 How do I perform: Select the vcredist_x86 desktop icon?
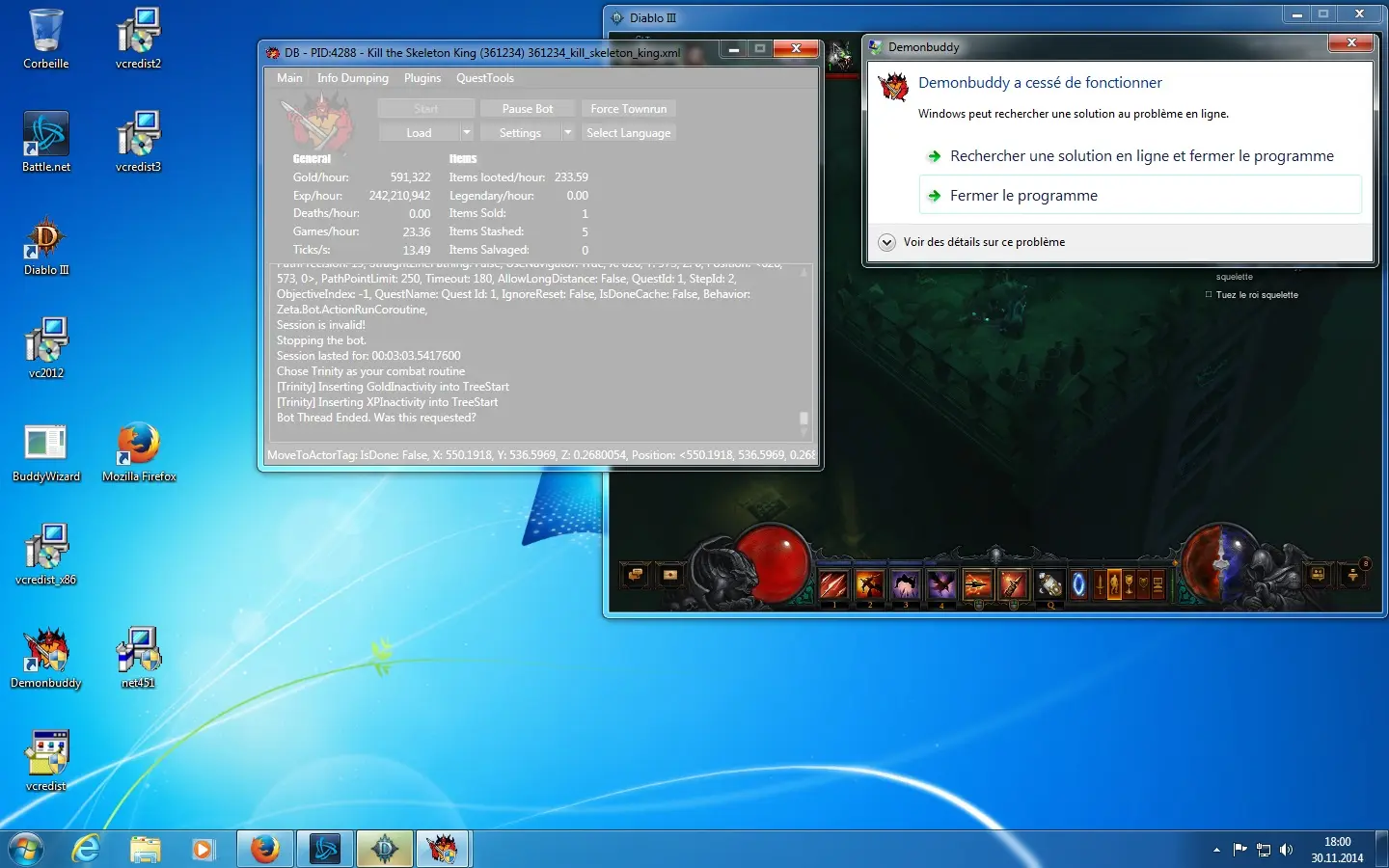click(46, 555)
